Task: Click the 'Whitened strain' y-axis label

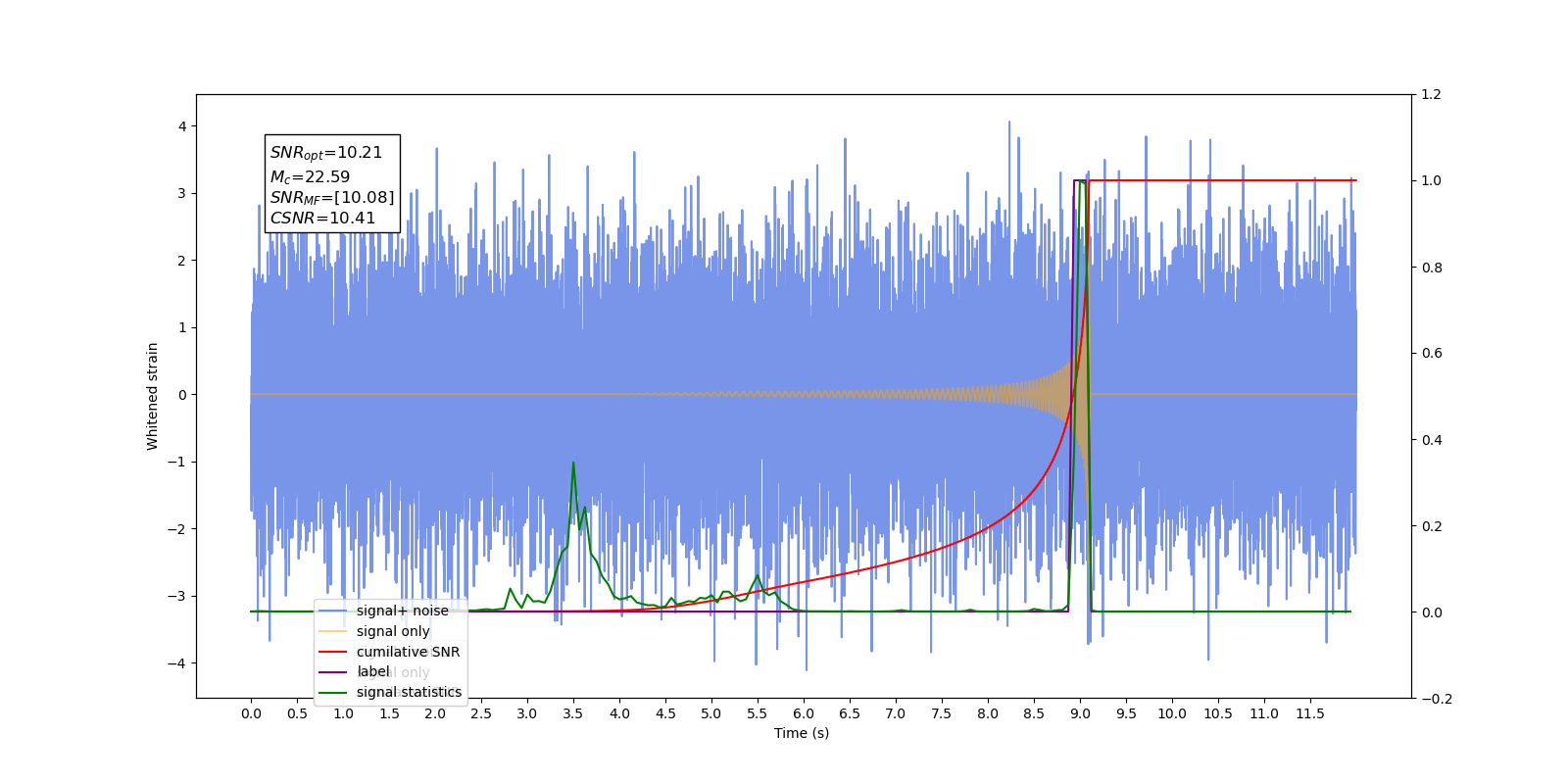Action: point(152,396)
